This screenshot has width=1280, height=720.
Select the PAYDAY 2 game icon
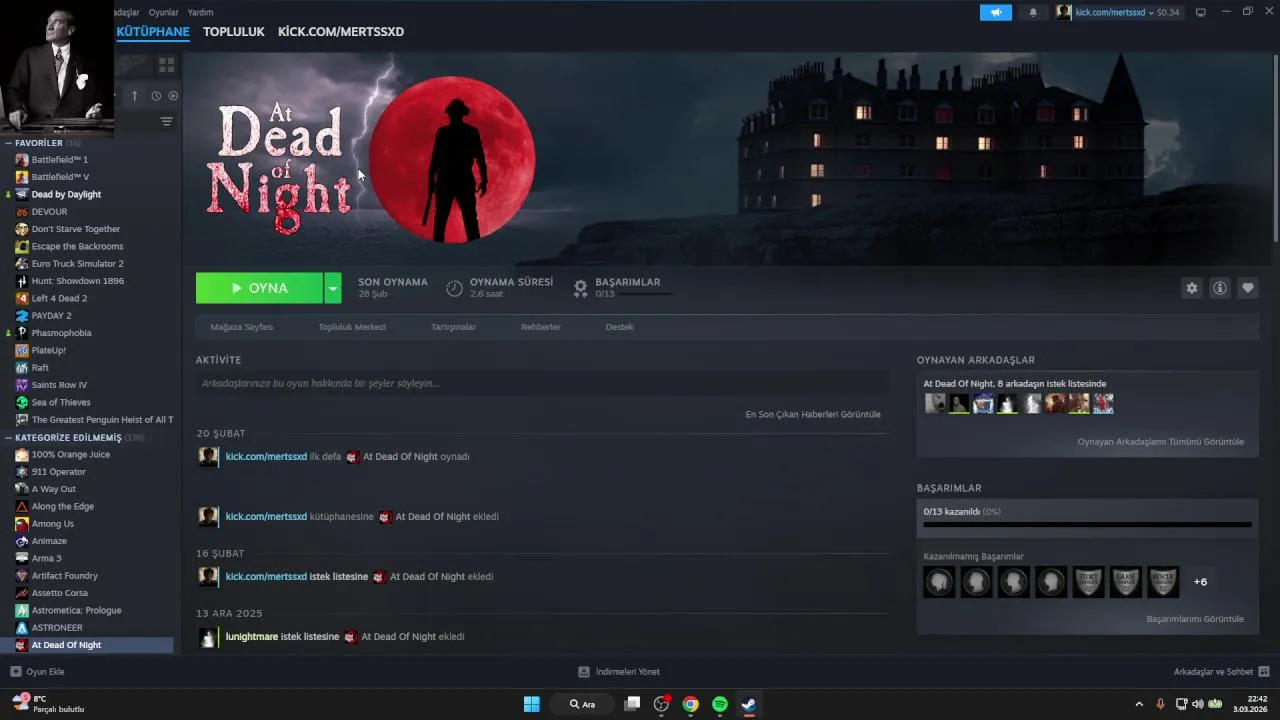pyautogui.click(x=22, y=316)
